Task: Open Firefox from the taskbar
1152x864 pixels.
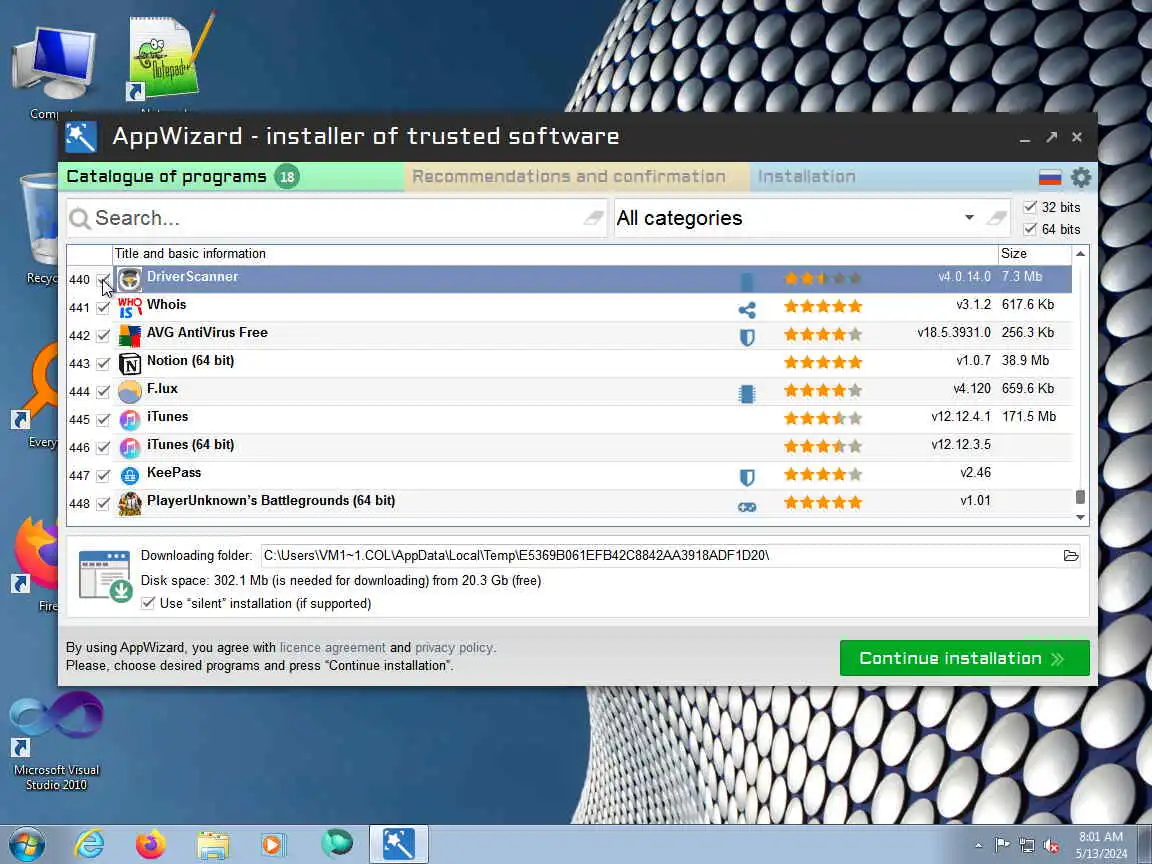Action: click(x=151, y=844)
